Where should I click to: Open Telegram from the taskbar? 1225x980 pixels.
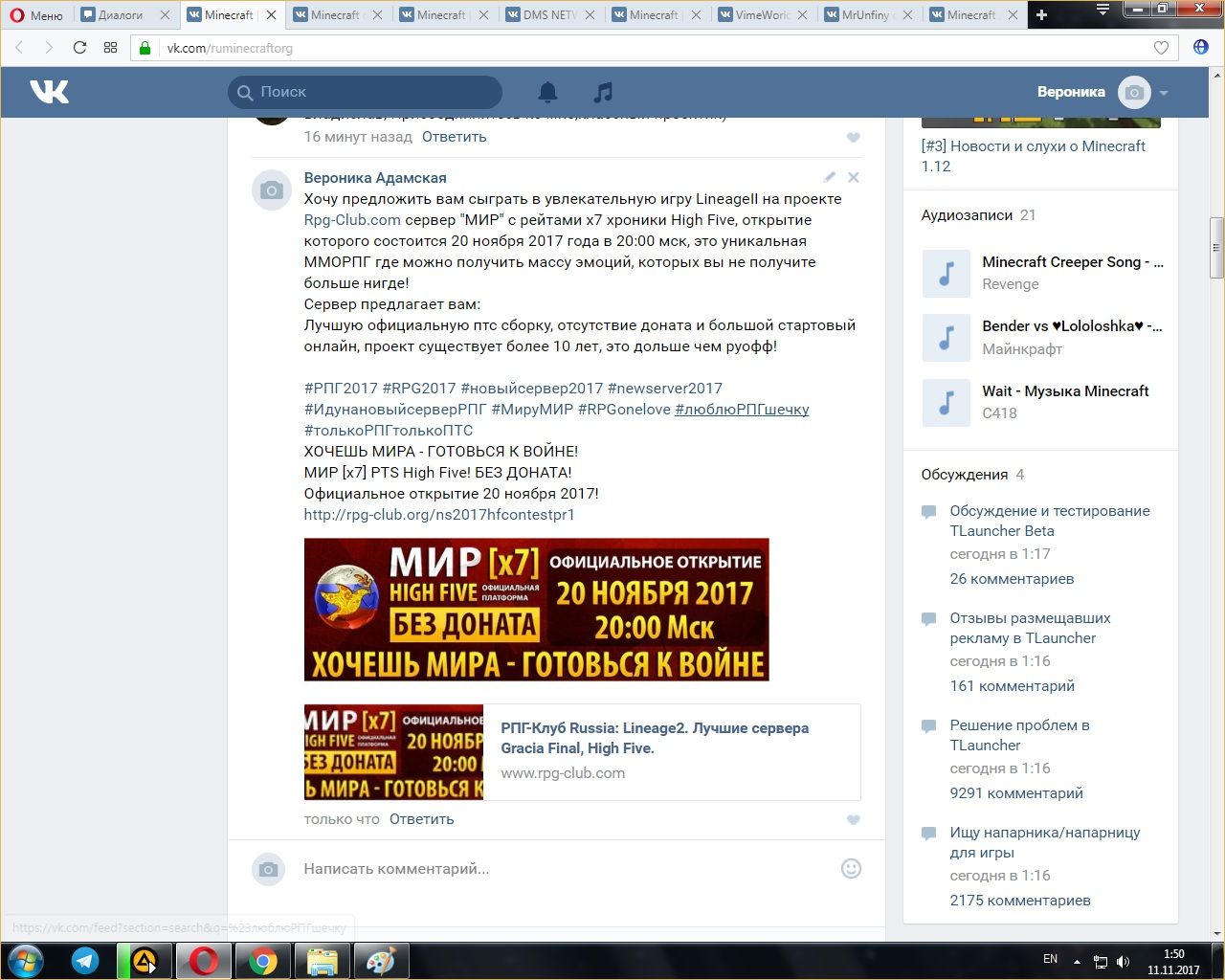coord(85,961)
